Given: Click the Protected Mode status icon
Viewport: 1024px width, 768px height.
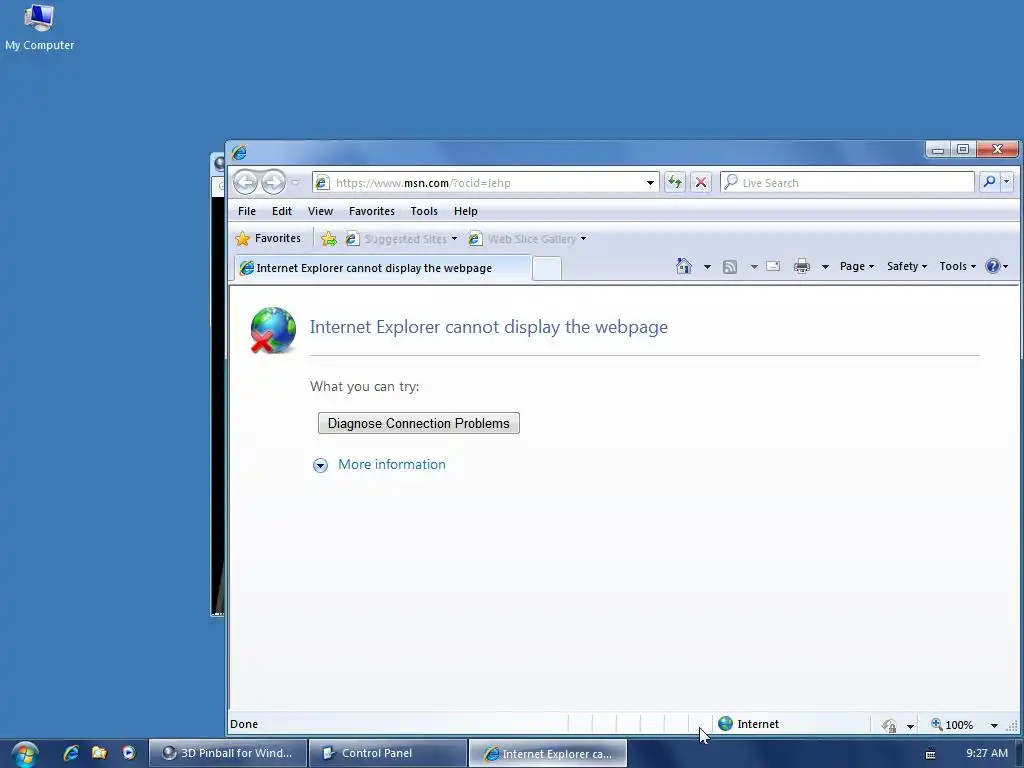Looking at the screenshot, I should pyautogui.click(x=889, y=725).
